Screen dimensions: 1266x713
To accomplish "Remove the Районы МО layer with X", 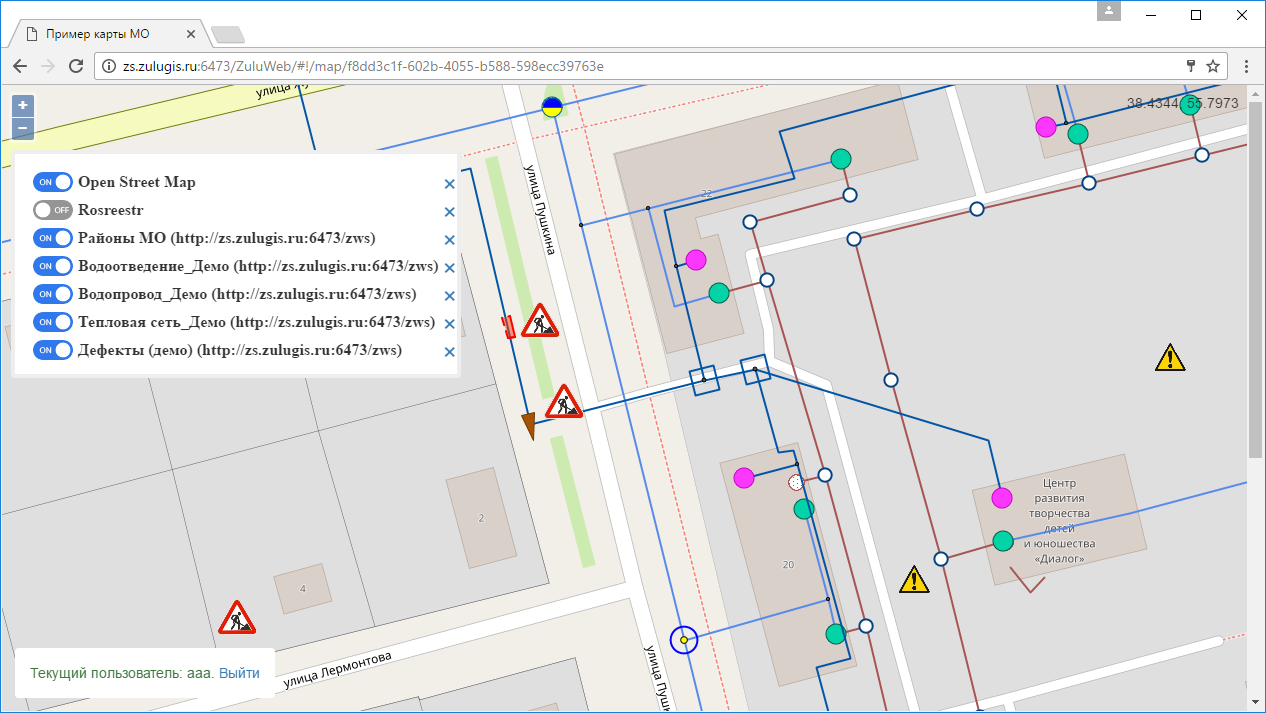I will click(x=449, y=240).
